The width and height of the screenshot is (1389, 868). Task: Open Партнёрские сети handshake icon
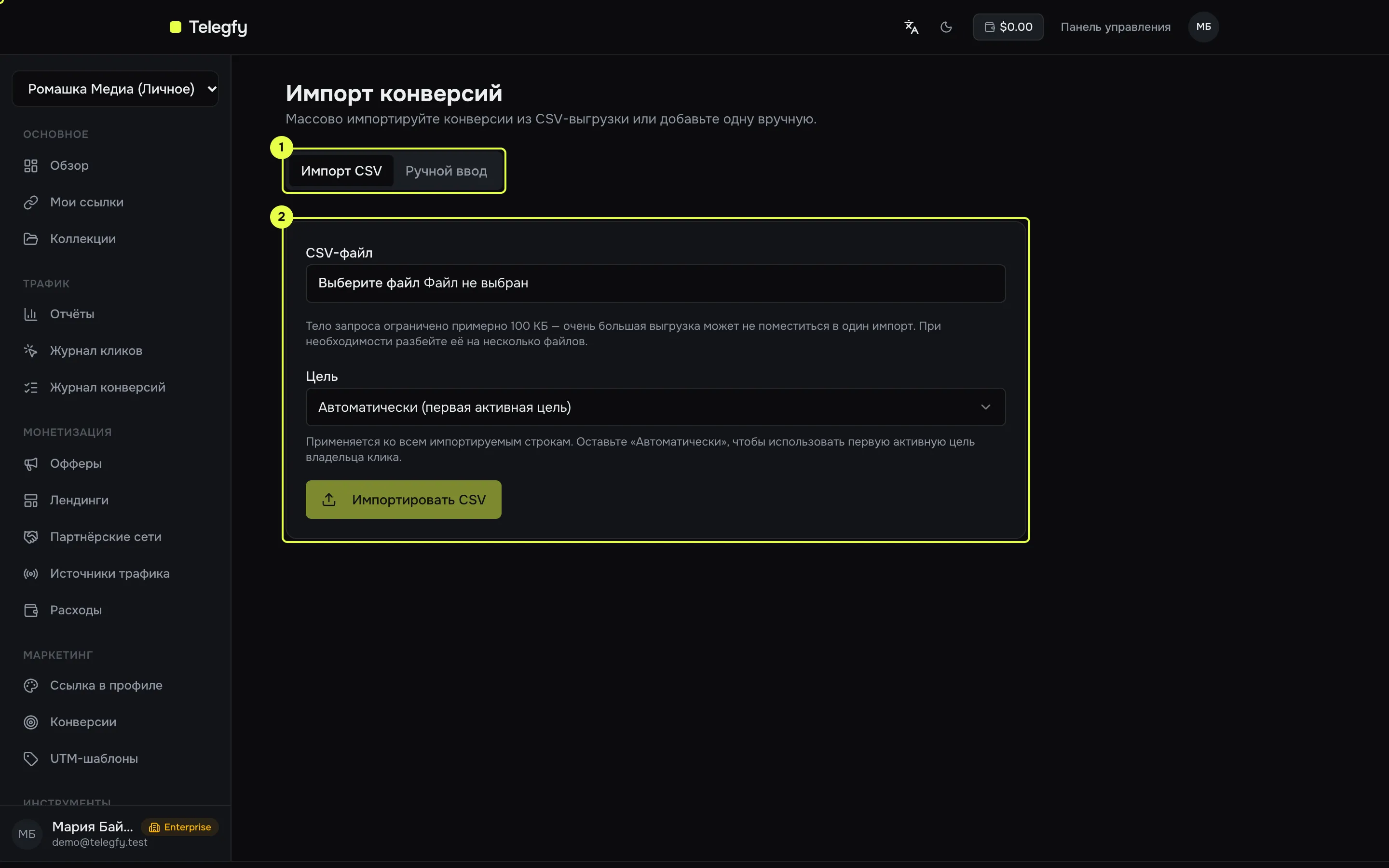[30, 537]
